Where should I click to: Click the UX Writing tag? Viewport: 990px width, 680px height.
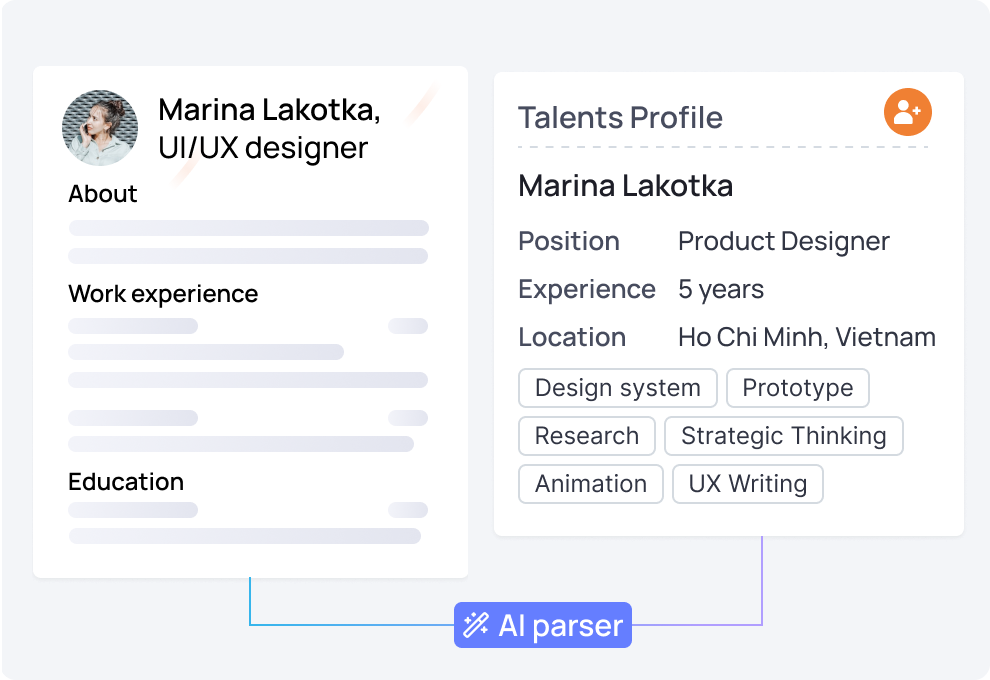748,484
